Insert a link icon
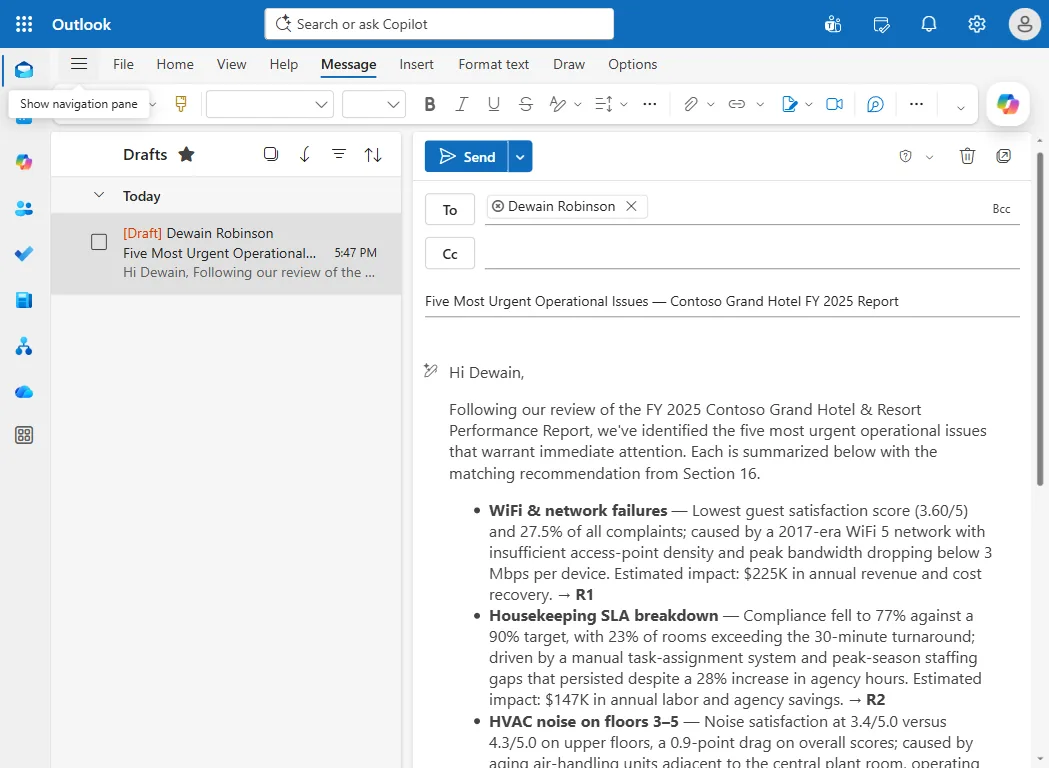 point(737,104)
